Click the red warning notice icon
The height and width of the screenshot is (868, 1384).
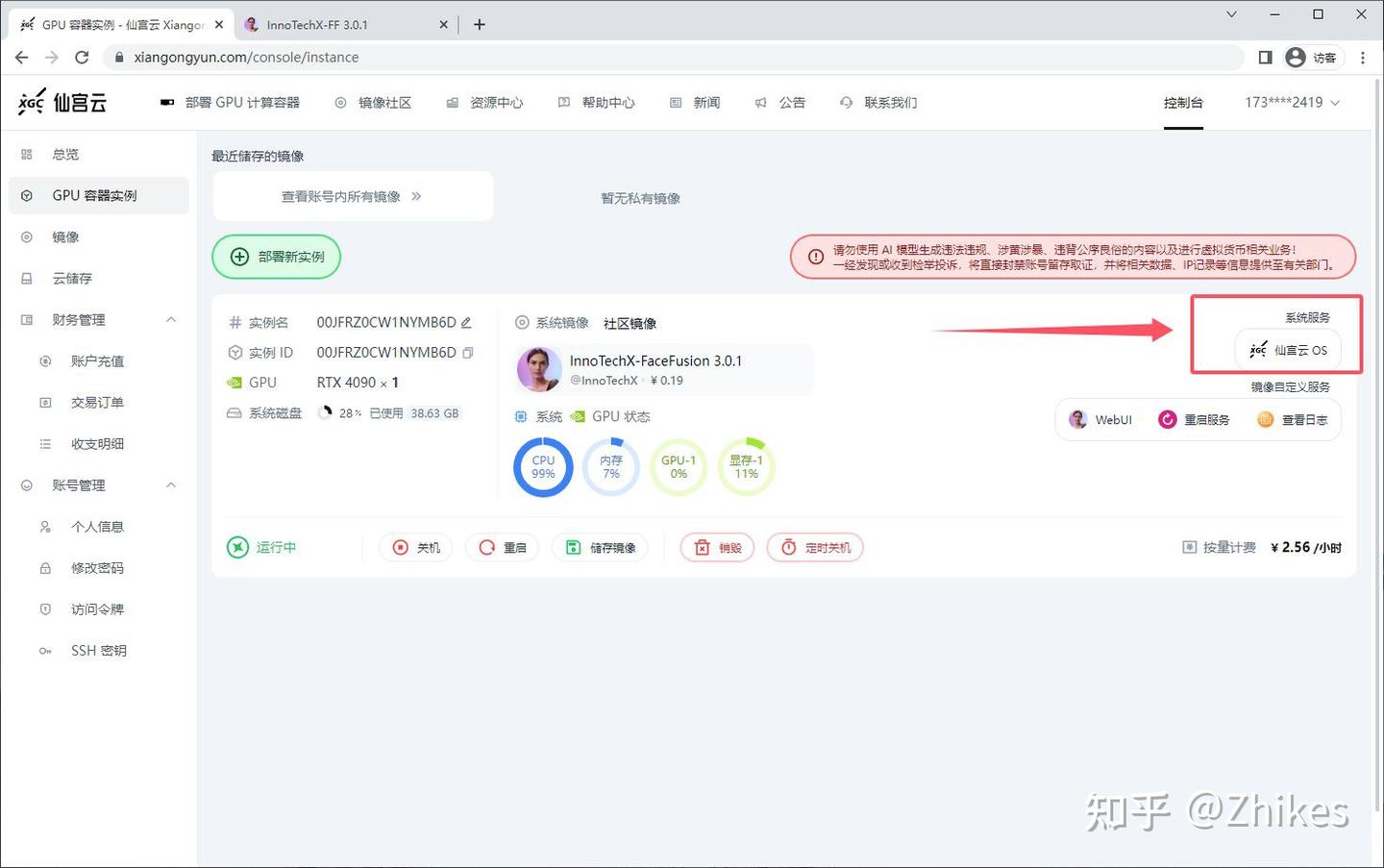[816, 257]
